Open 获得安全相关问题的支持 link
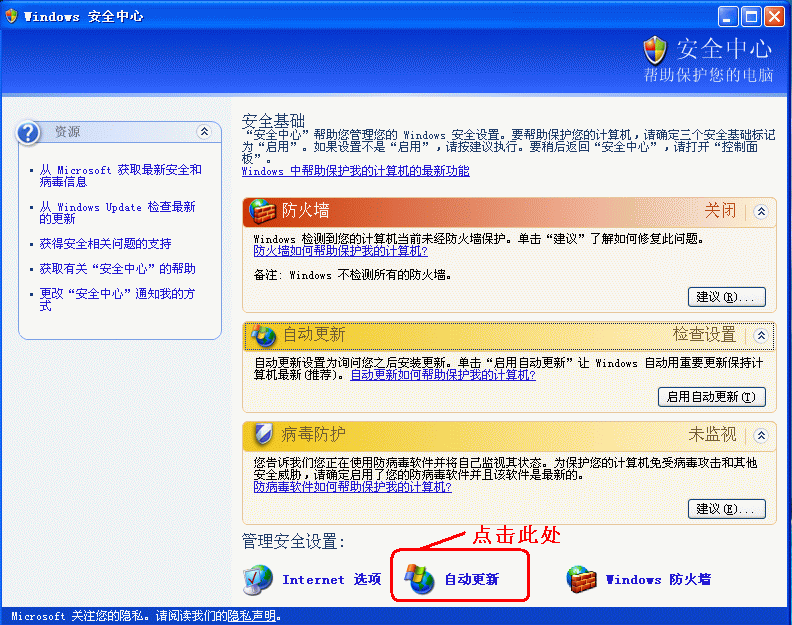 tap(105, 244)
